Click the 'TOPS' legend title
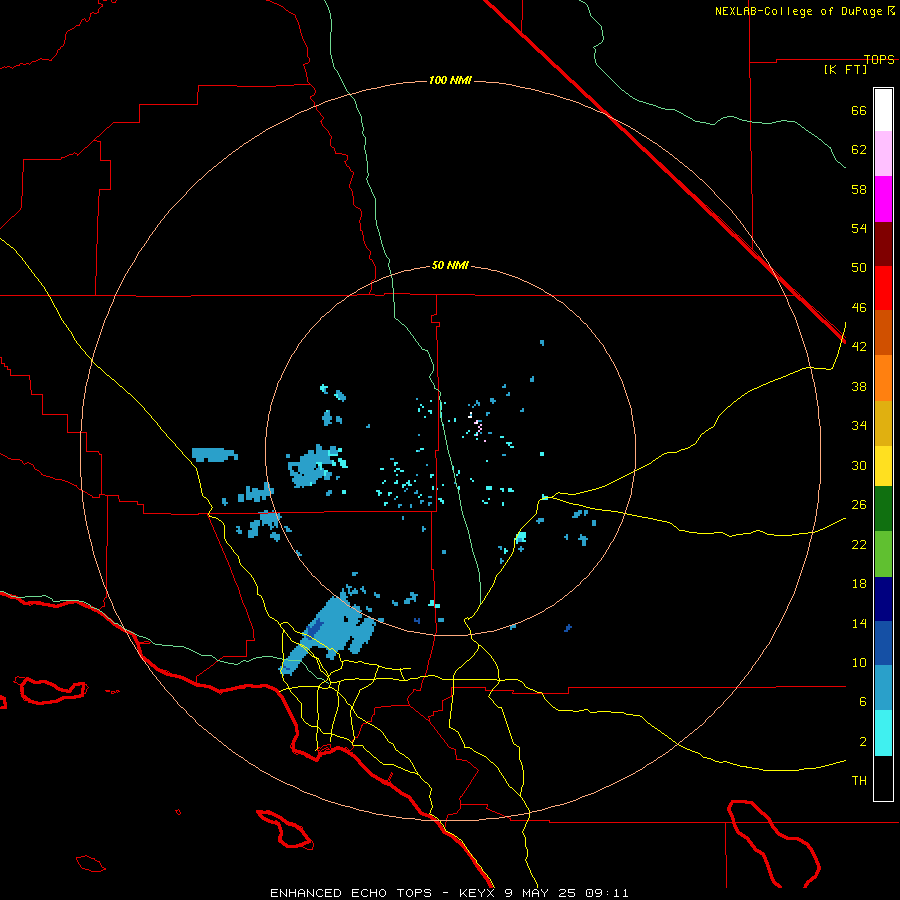Viewport: 900px width, 900px height. click(879, 59)
